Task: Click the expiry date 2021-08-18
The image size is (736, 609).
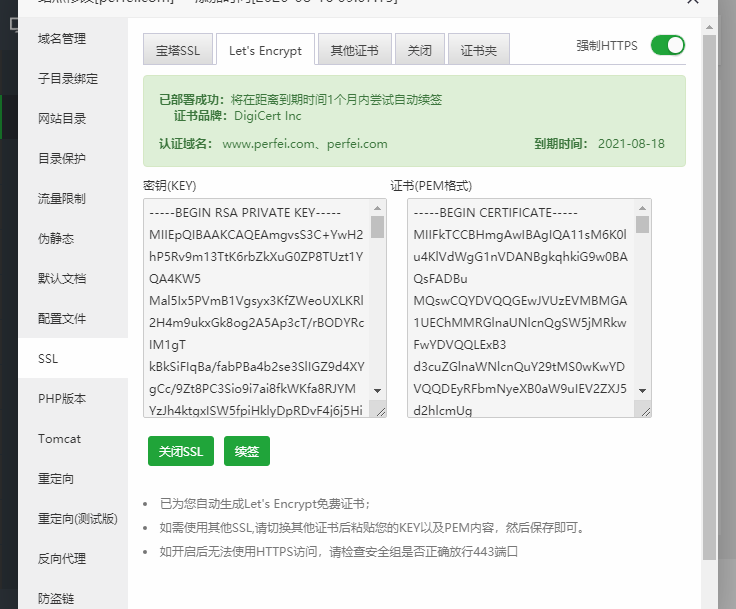Action: 631,144
